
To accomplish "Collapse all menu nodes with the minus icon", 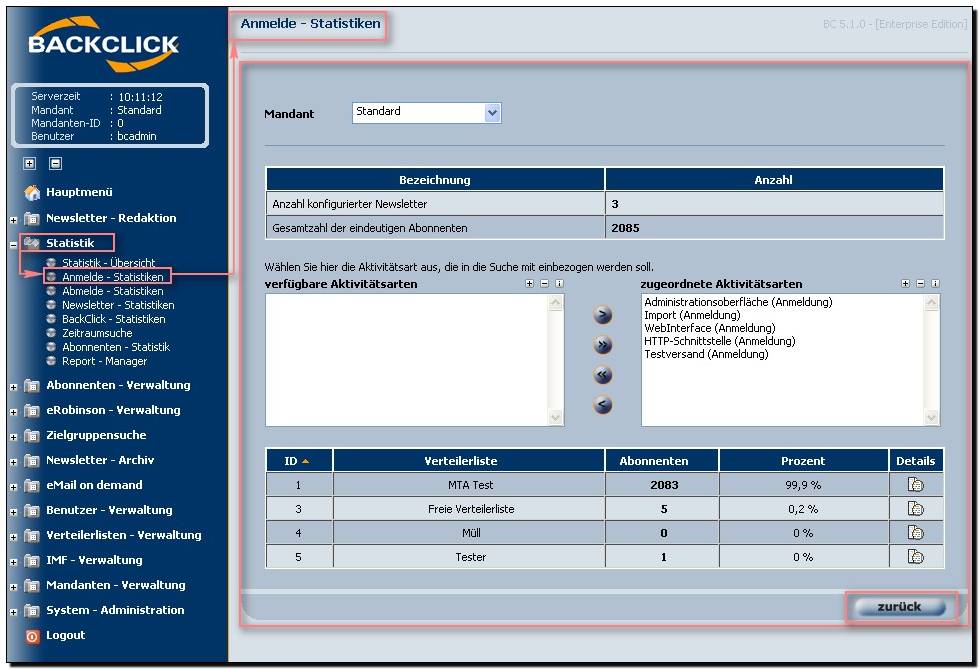I will tap(56, 164).
